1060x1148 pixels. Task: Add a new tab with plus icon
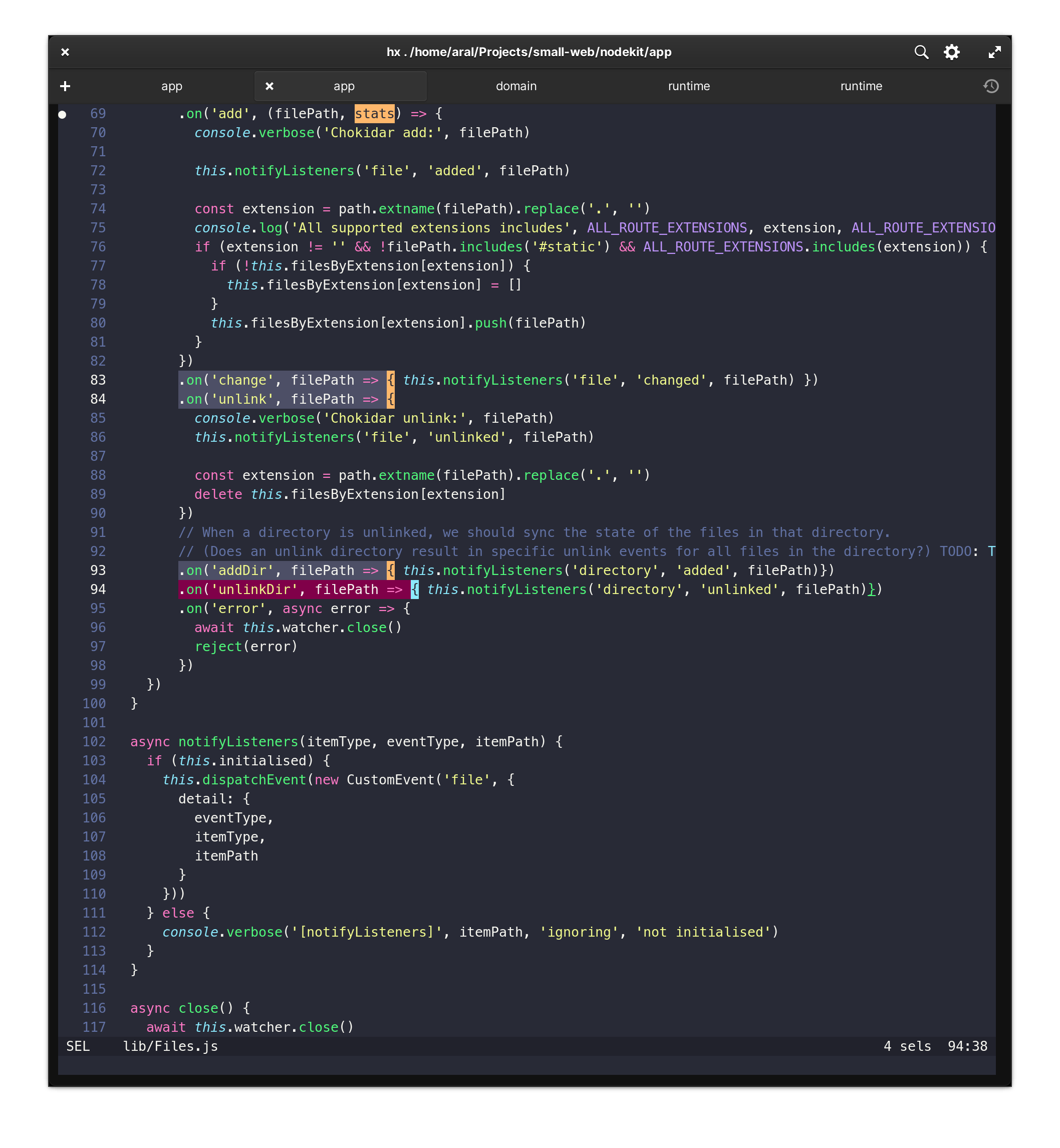pos(65,86)
